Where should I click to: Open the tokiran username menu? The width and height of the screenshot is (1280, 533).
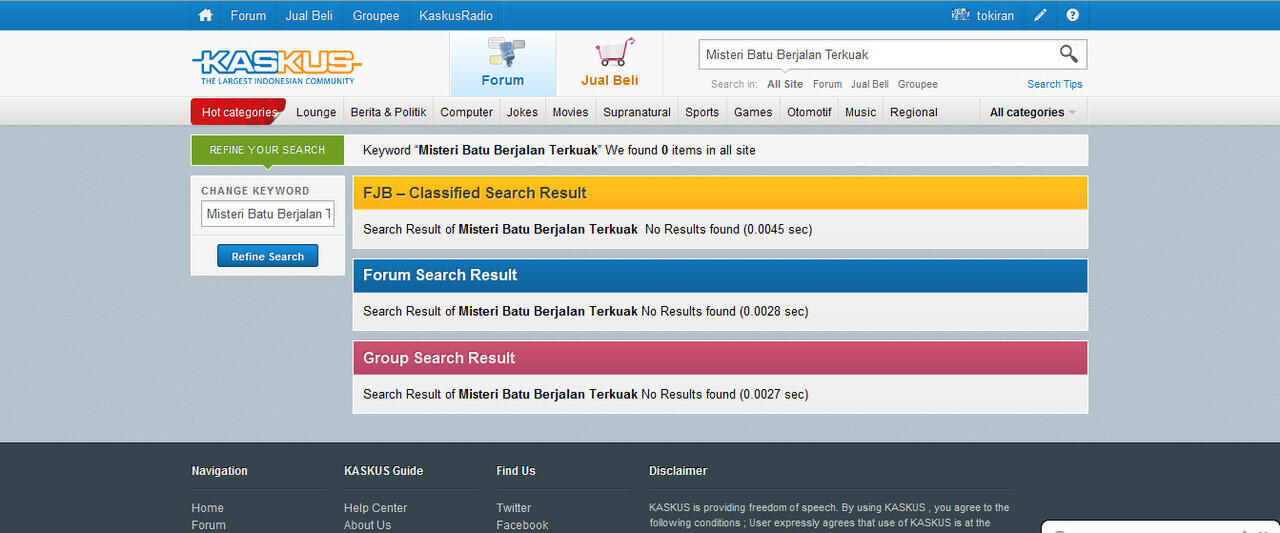[995, 15]
